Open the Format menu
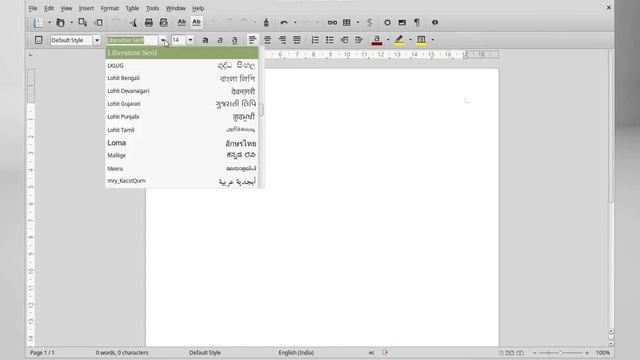 pyautogui.click(x=109, y=8)
